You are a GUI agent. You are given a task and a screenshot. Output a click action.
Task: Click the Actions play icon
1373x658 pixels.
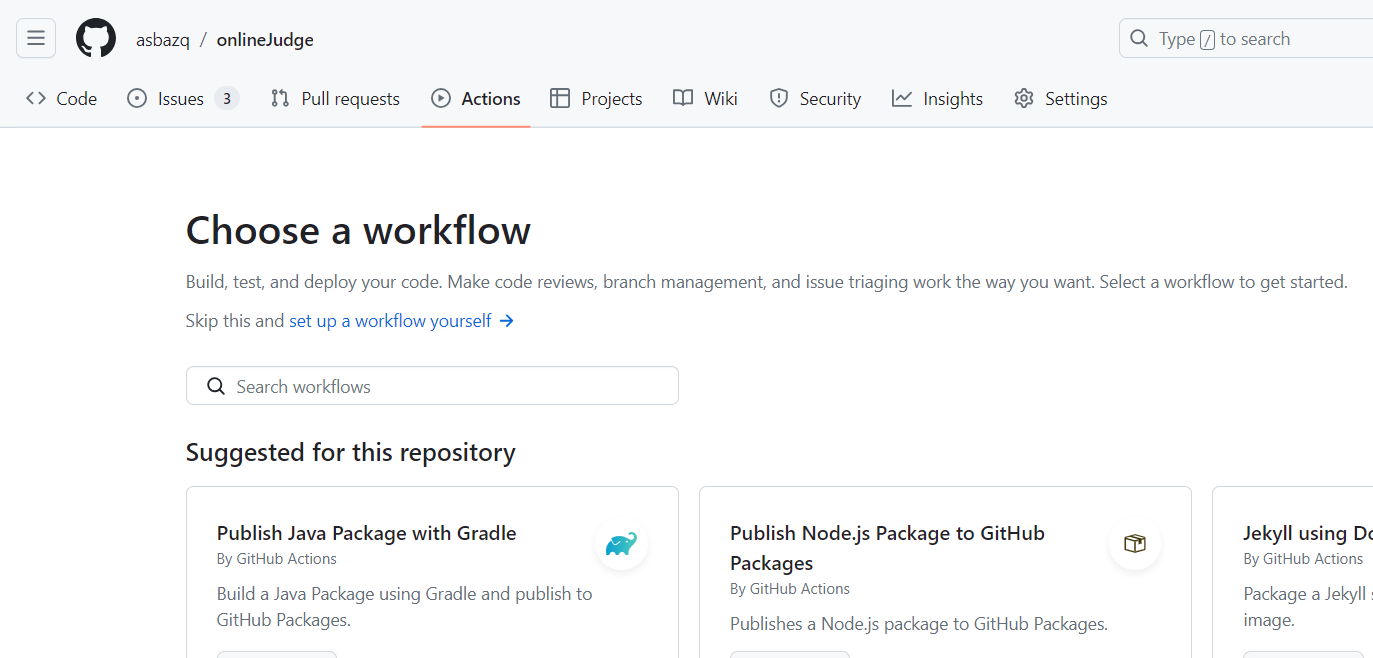[x=440, y=98]
